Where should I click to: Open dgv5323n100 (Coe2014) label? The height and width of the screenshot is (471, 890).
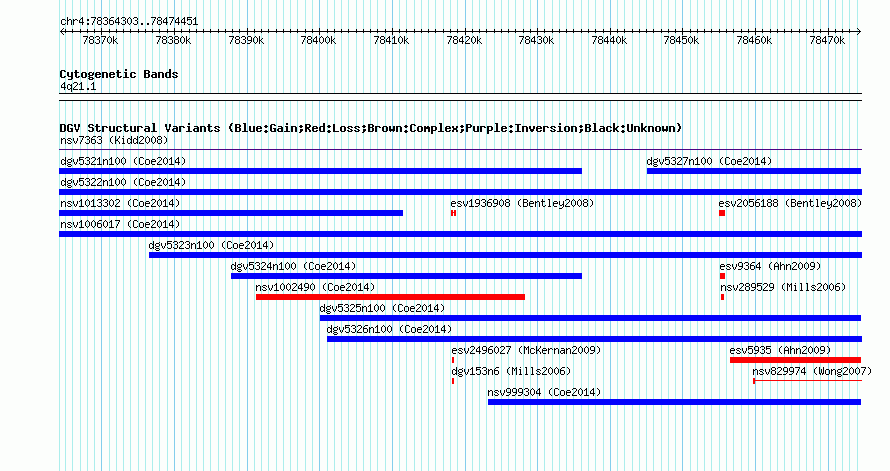pyautogui.click(x=211, y=245)
